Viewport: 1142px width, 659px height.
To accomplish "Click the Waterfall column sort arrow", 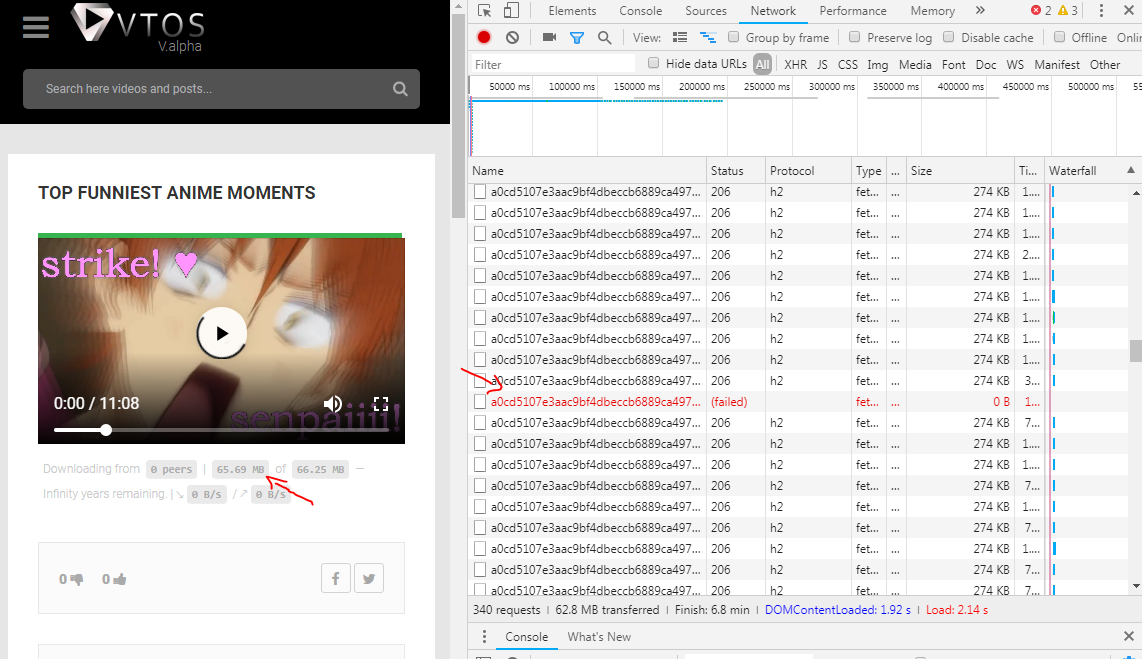I will (x=1130, y=170).
